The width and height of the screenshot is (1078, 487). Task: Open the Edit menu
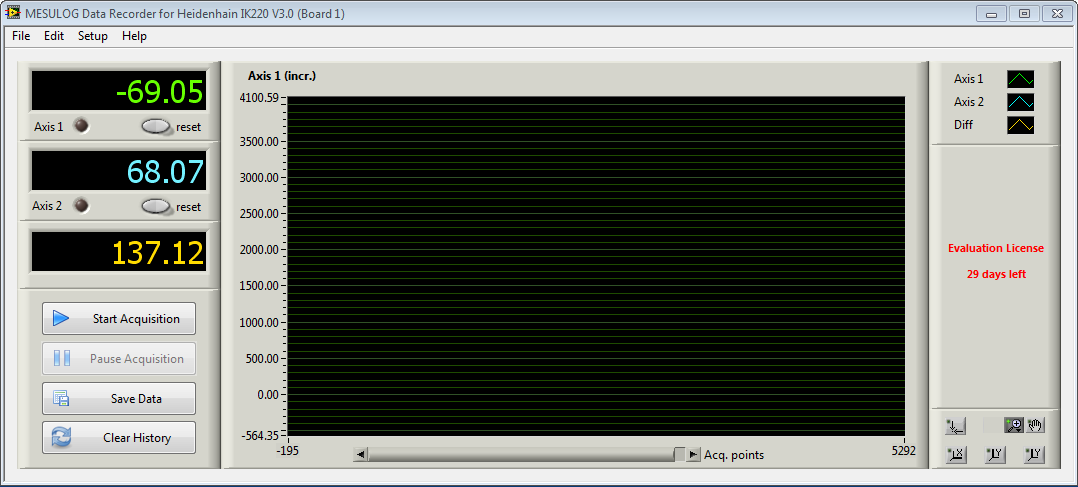pyautogui.click(x=54, y=36)
